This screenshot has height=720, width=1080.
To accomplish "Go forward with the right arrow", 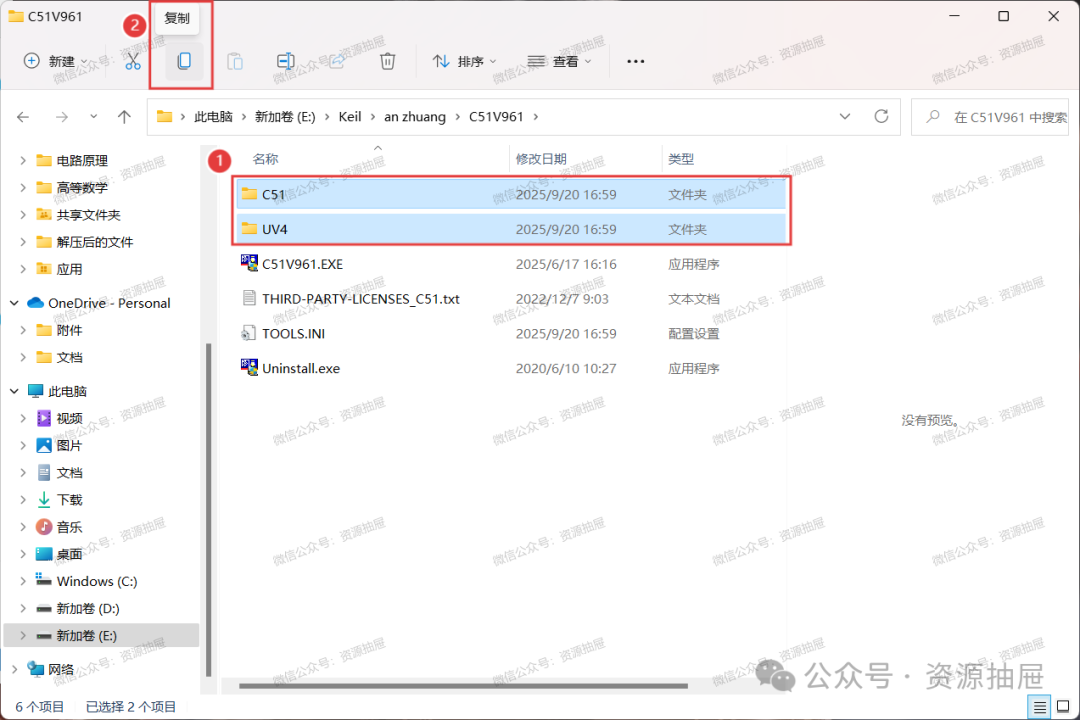I will click(x=62, y=117).
